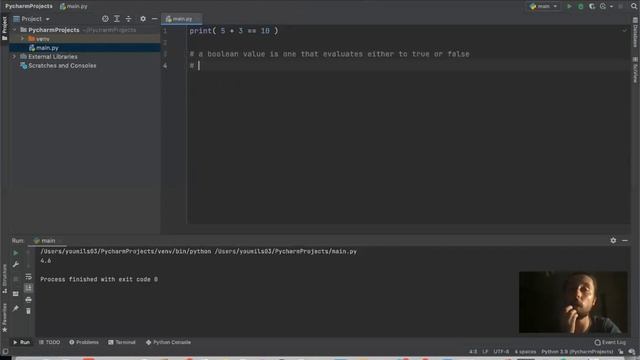Click the disabled stop button in toolbar
This screenshot has height=360, width=640.
[621, 6]
